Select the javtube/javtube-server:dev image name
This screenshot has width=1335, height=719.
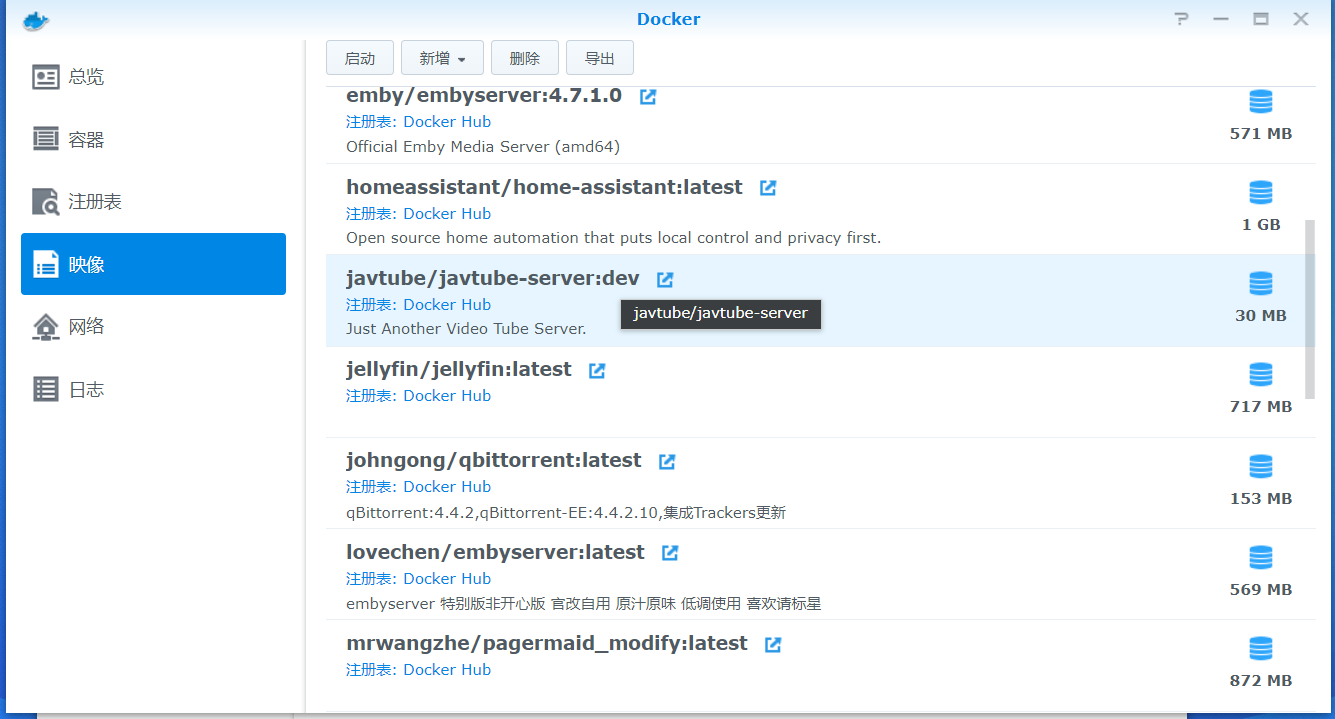tap(492, 279)
